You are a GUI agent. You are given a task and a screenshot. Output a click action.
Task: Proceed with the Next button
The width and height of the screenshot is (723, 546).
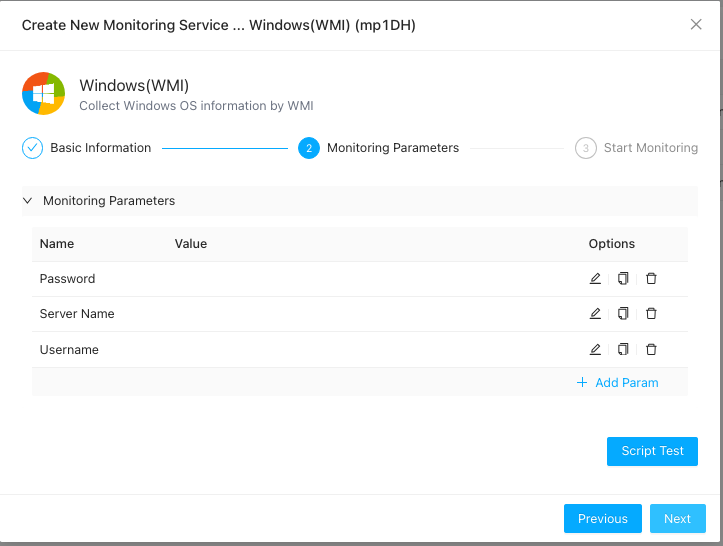(677, 519)
